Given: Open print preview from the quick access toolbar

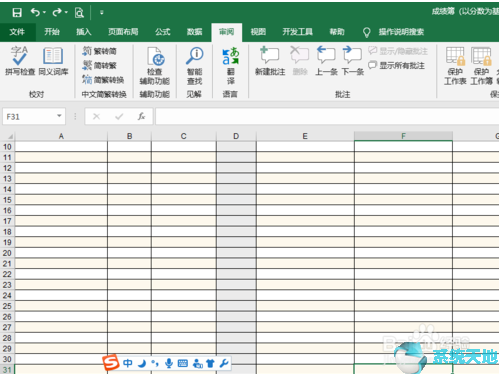Looking at the screenshot, I should pos(79,13).
